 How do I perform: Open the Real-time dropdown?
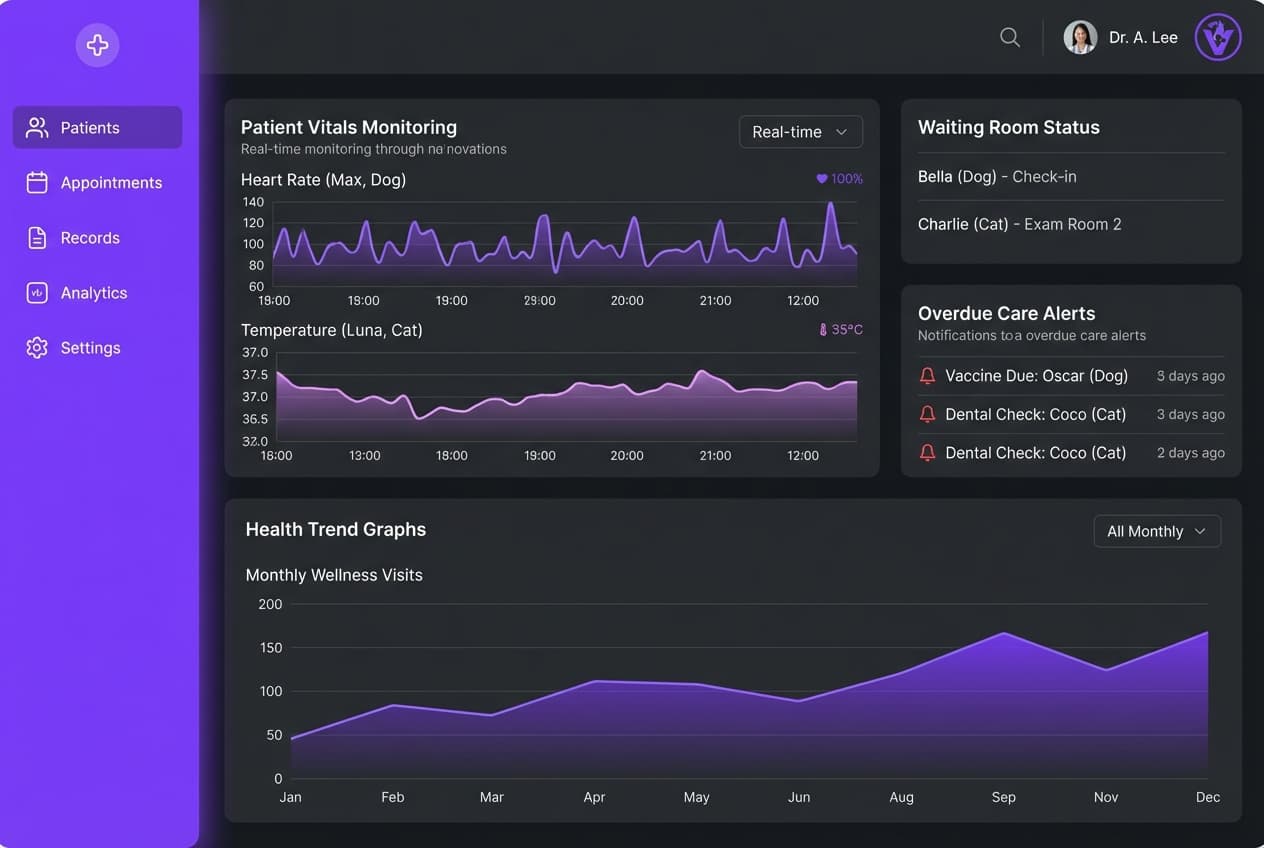coord(800,131)
